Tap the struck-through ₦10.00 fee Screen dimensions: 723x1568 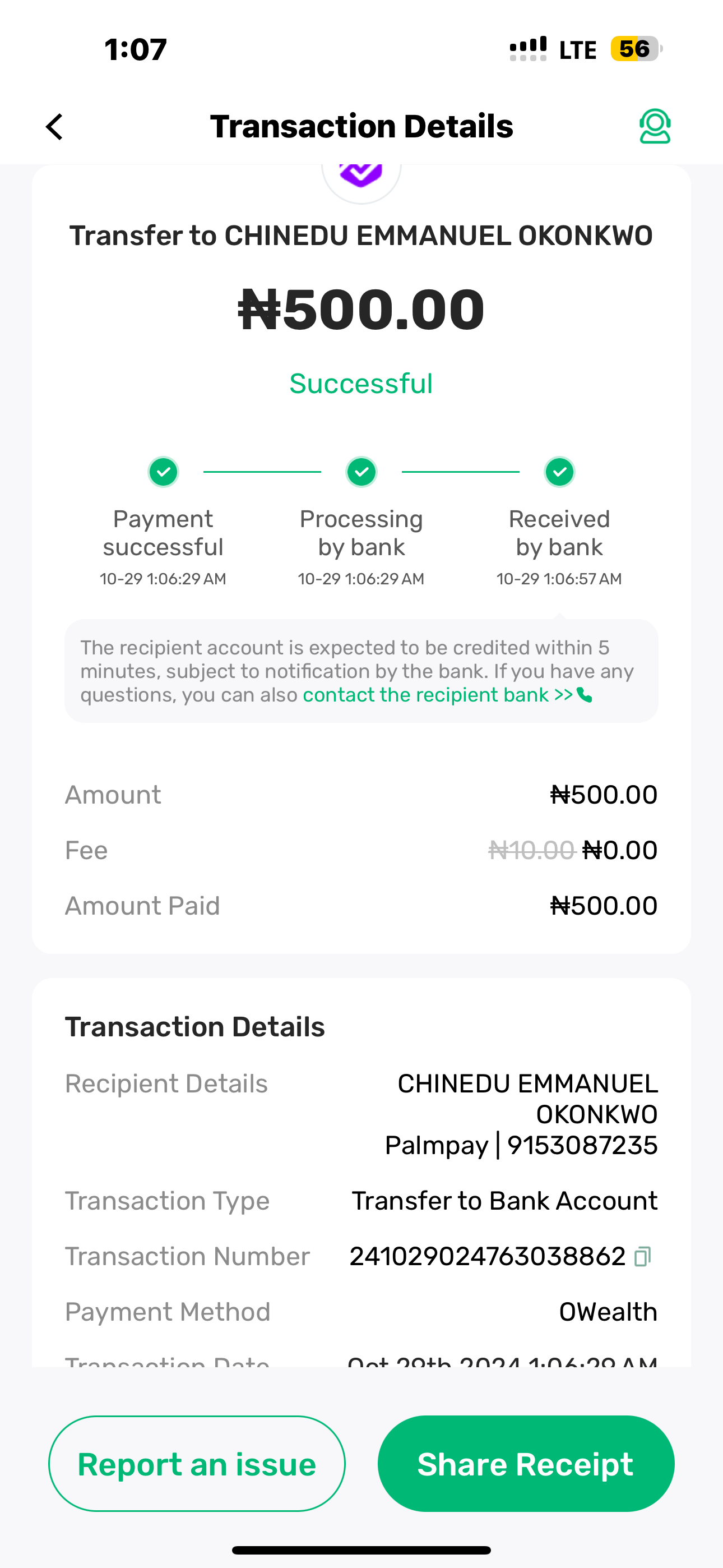pyautogui.click(x=531, y=850)
